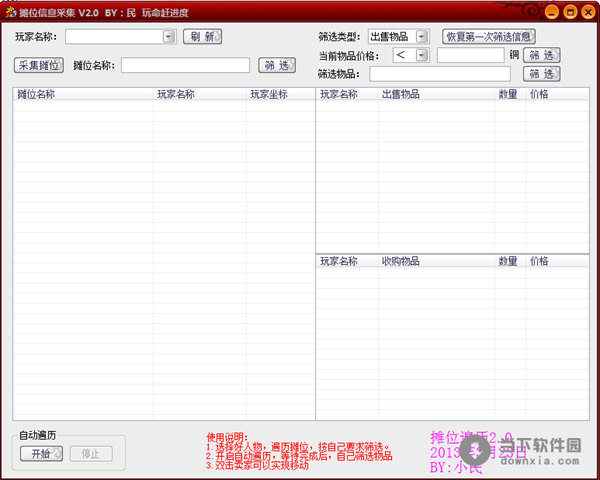Start auto traversal with 开始 button
Screen dimensions: 600x480
(x=41, y=453)
